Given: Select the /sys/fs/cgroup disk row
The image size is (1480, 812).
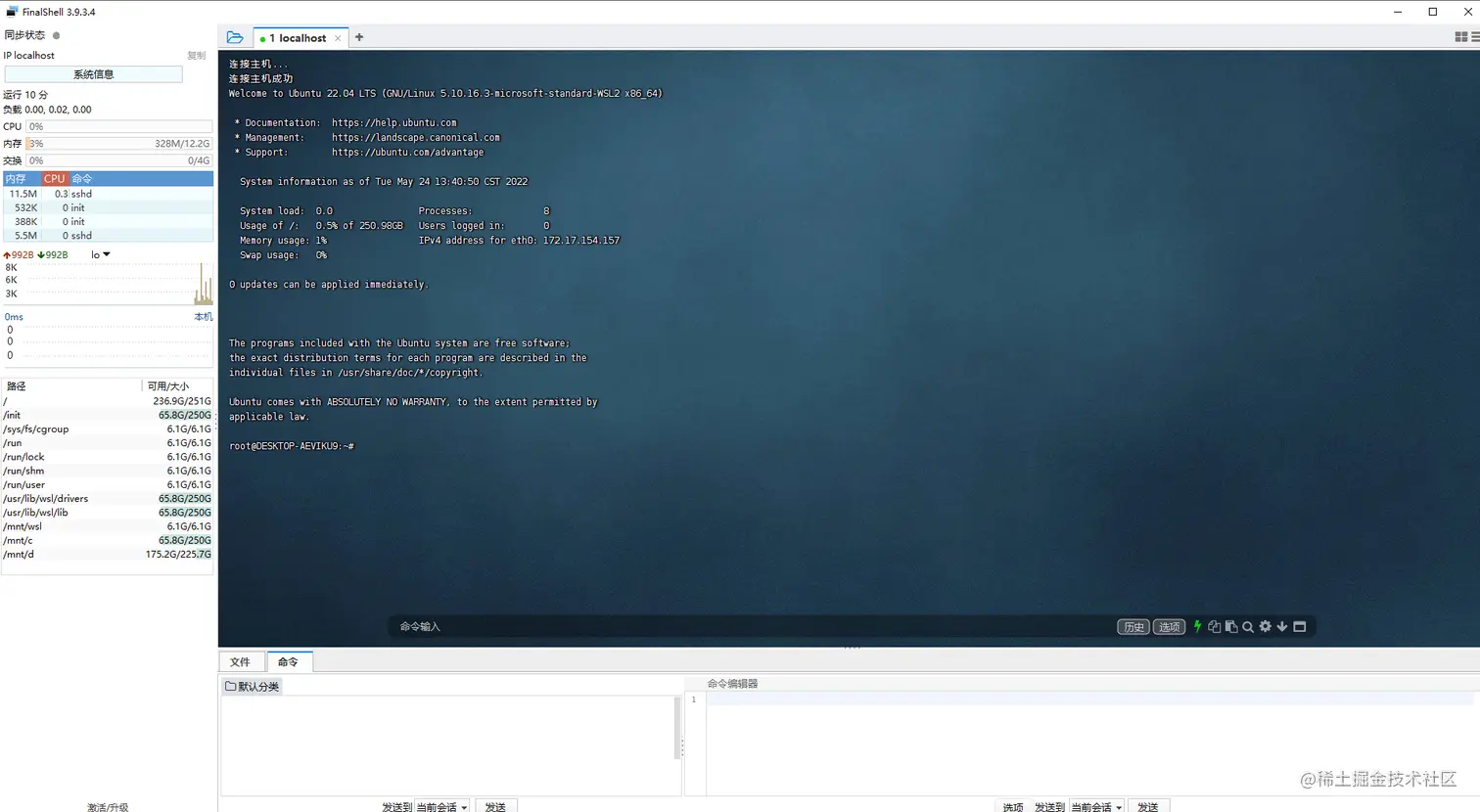Looking at the screenshot, I should pyautogui.click(x=108, y=429).
